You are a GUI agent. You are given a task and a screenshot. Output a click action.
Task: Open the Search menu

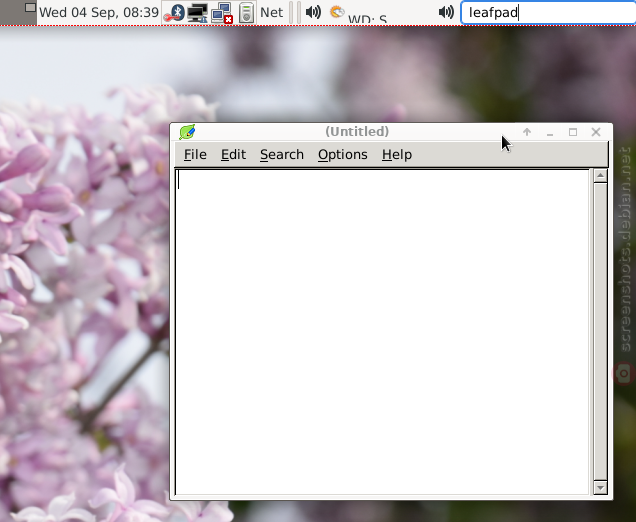(282, 155)
